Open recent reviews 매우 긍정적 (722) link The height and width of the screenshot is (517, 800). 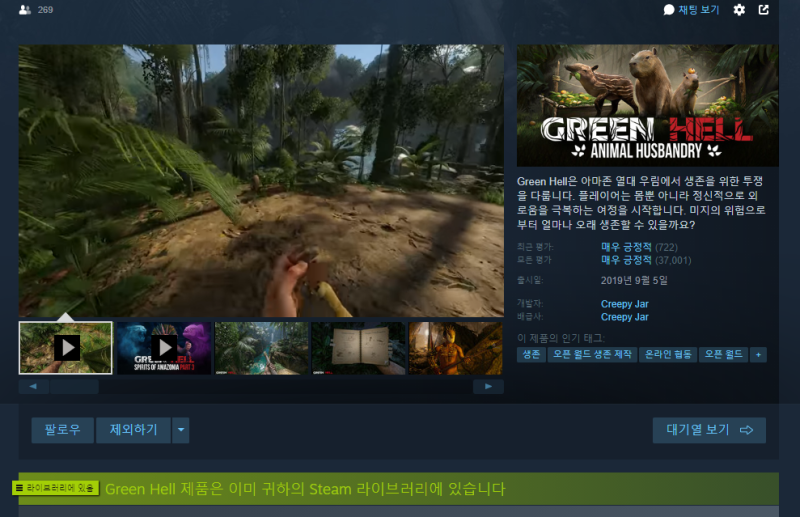pos(639,247)
